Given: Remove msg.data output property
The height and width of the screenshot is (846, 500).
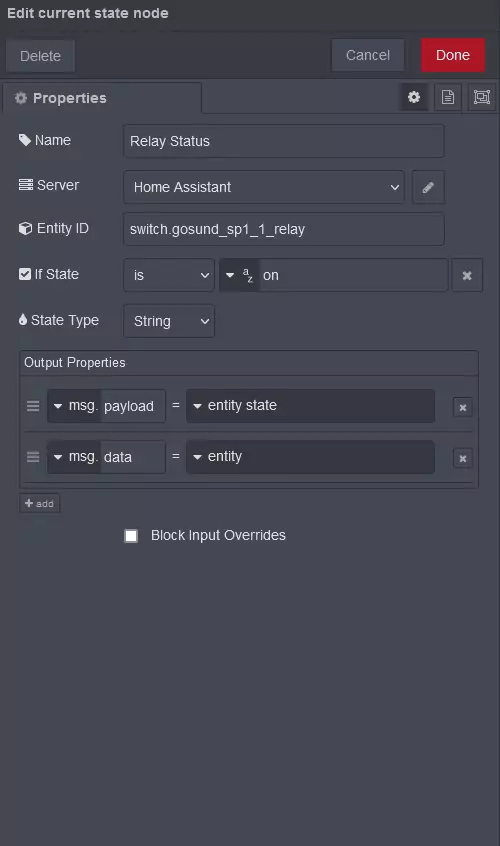Looking at the screenshot, I should tap(463, 459).
